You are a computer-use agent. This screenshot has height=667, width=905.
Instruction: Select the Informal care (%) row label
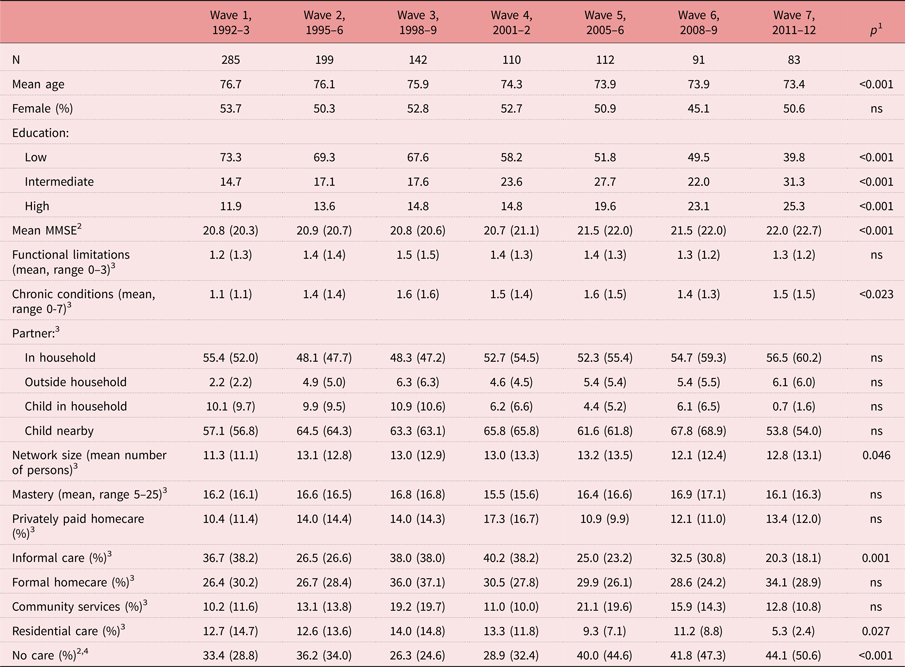60,558
